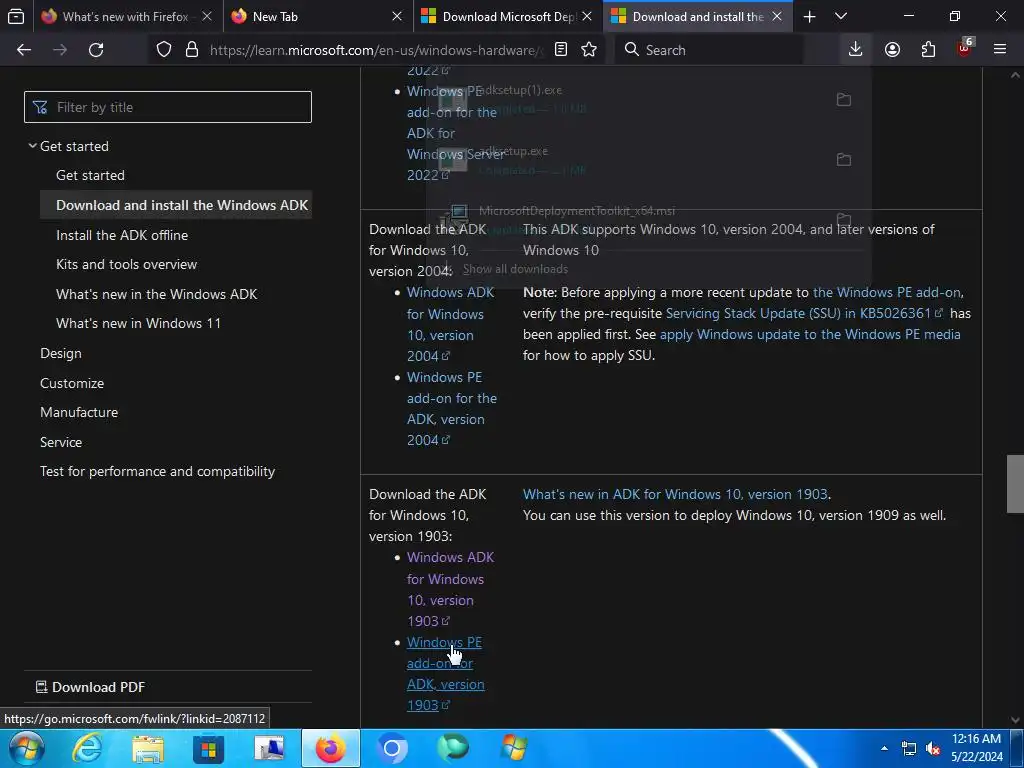Expand the Design section

(61, 353)
